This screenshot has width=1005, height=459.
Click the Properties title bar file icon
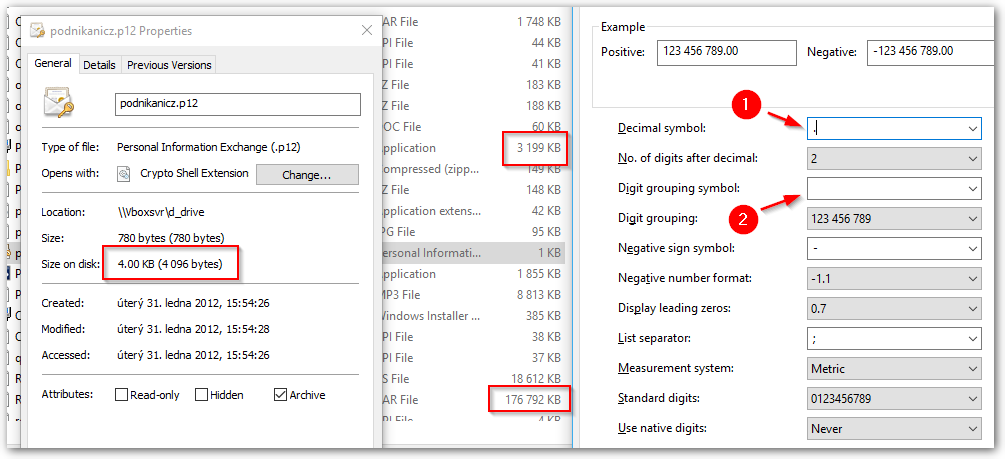pos(38,31)
